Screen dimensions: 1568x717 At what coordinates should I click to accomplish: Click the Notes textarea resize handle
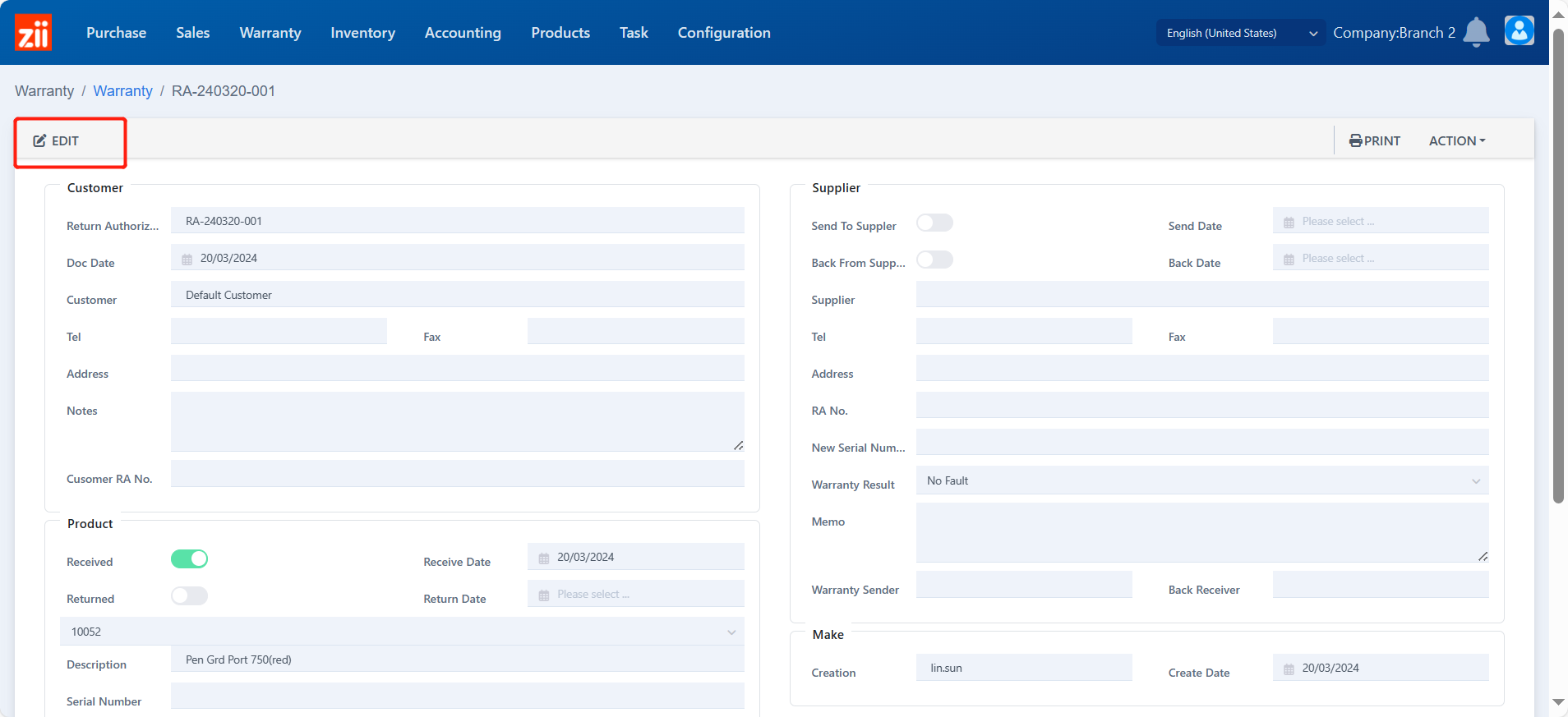[738, 445]
